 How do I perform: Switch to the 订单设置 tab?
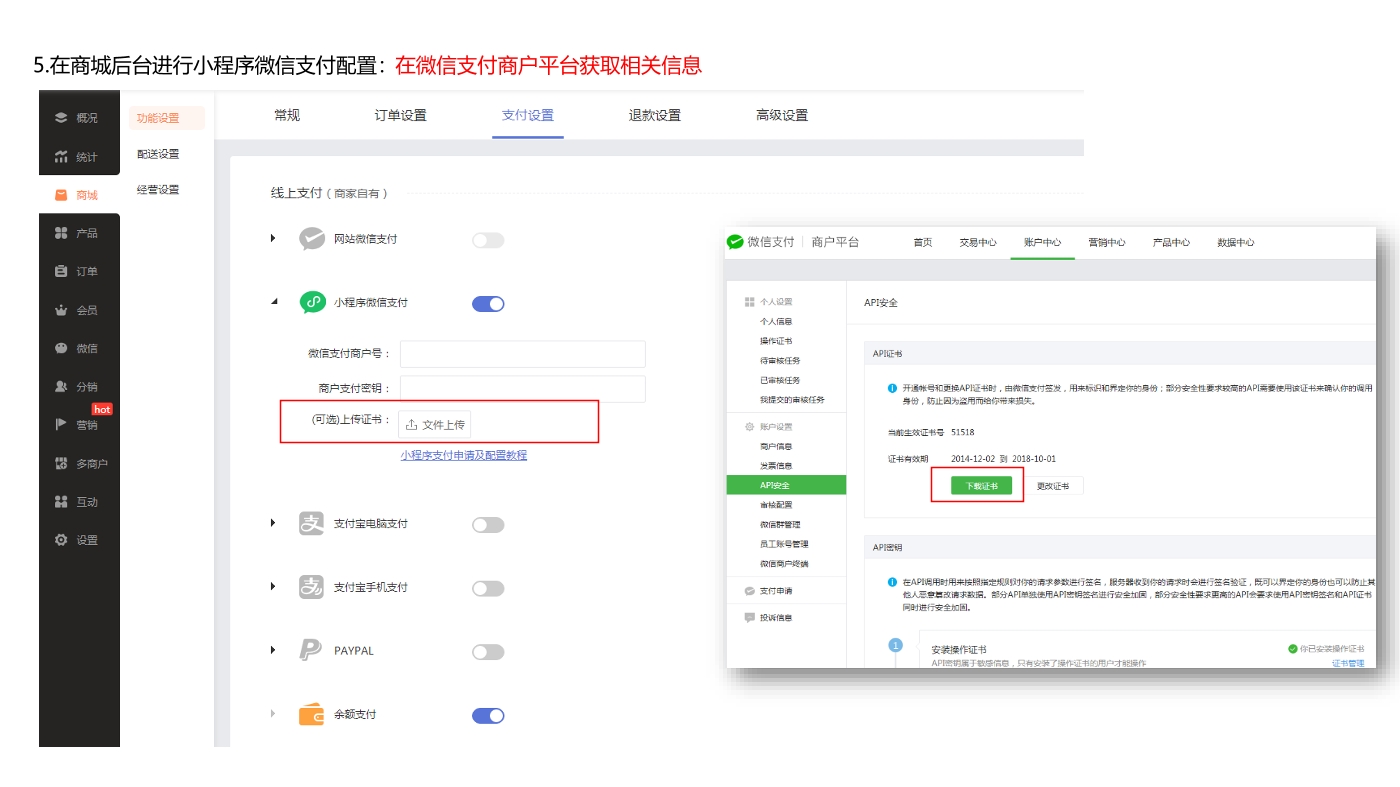401,115
